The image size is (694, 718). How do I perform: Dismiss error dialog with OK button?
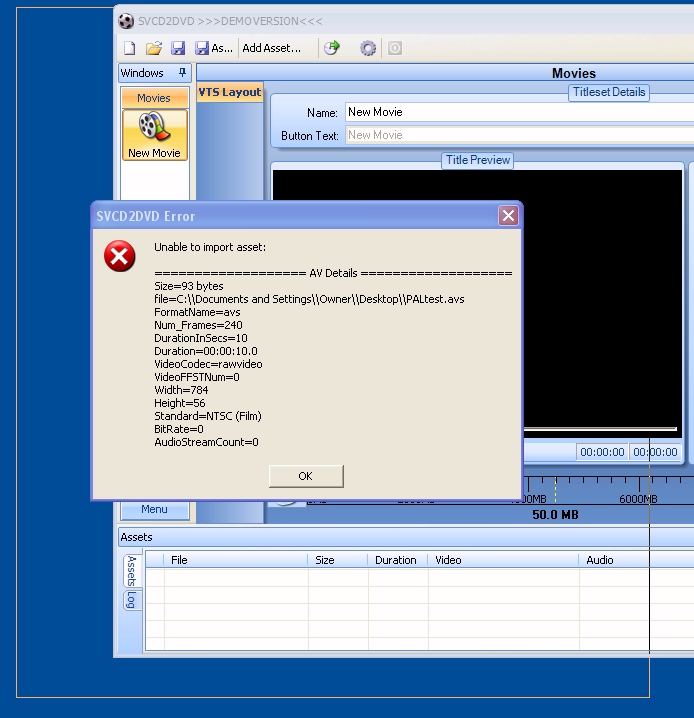tap(306, 476)
